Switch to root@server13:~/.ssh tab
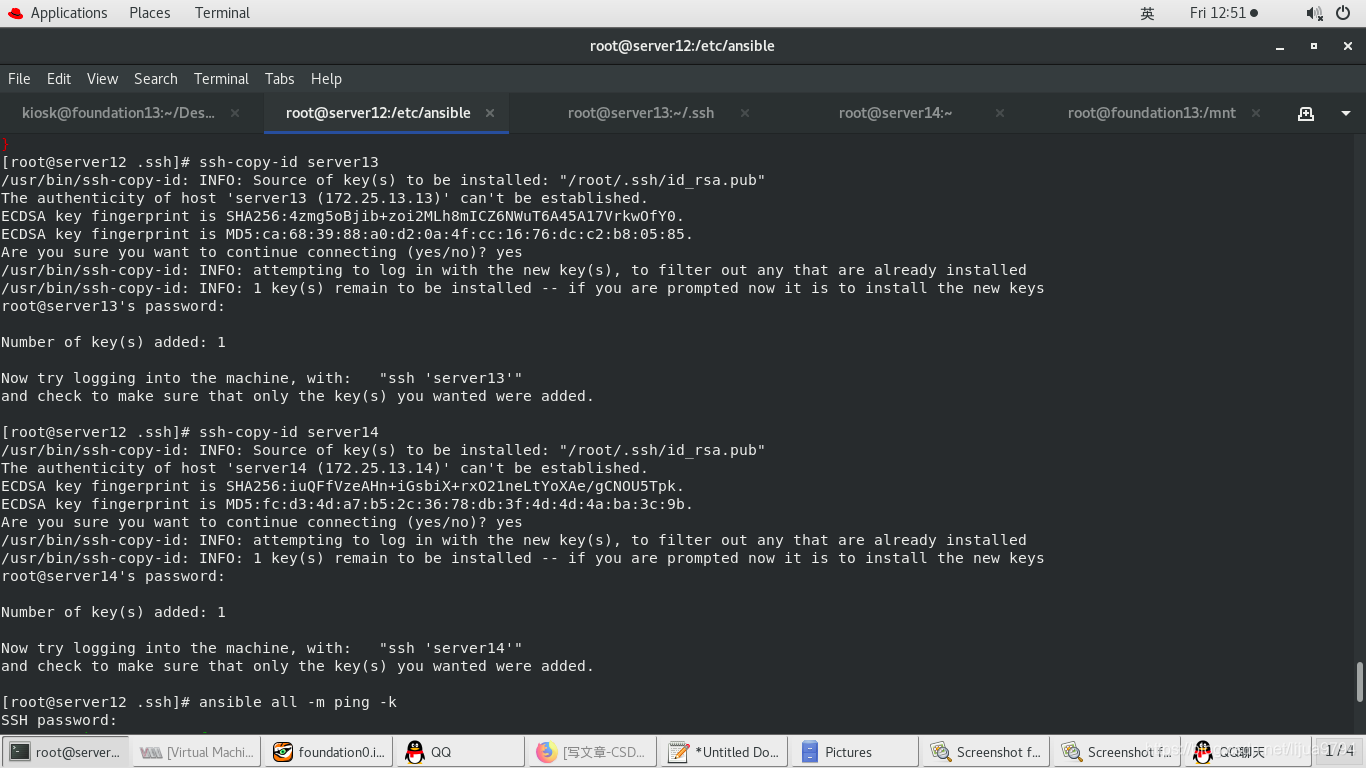The width and height of the screenshot is (1366, 768). click(x=641, y=113)
